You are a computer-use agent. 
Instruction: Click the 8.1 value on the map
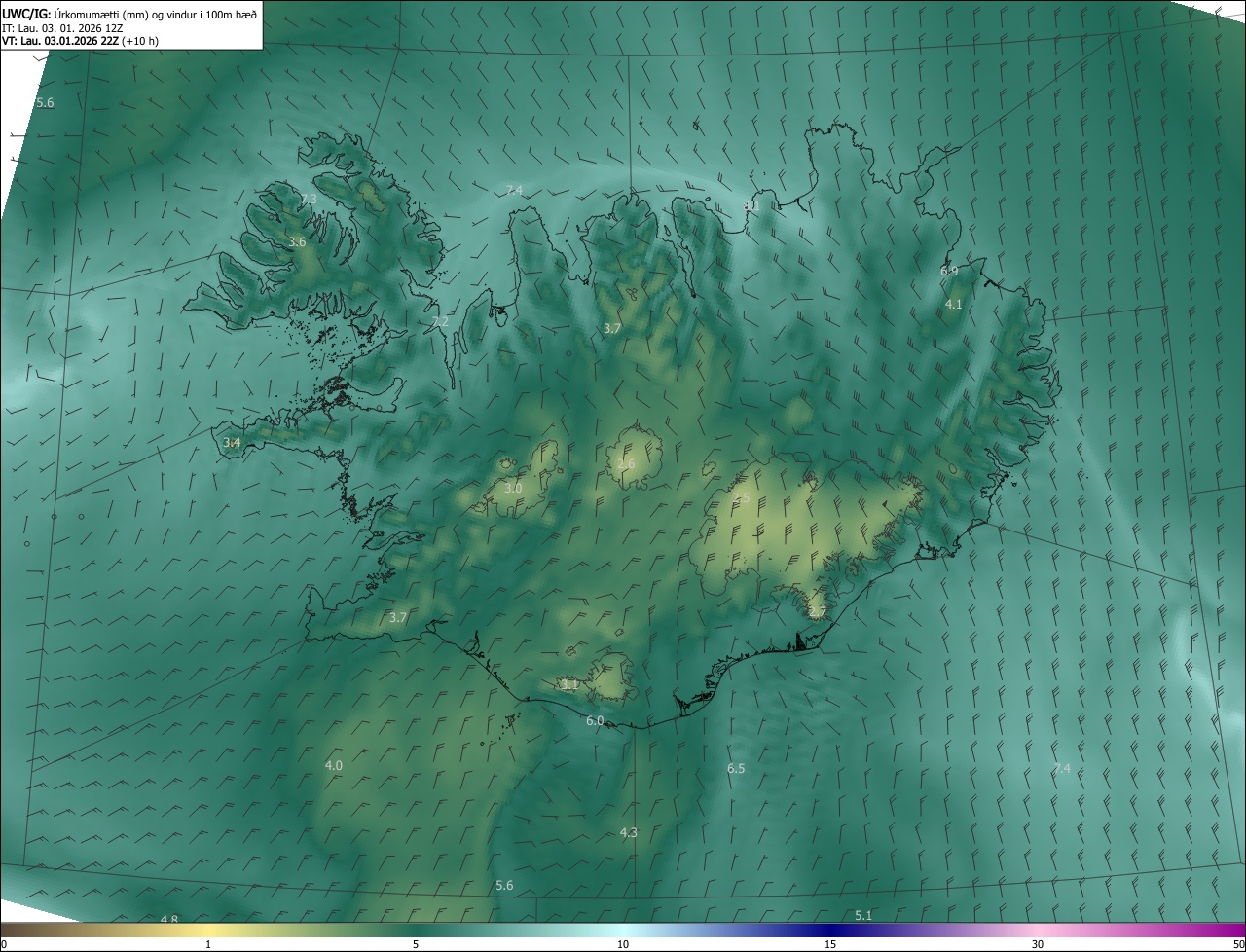point(751,205)
